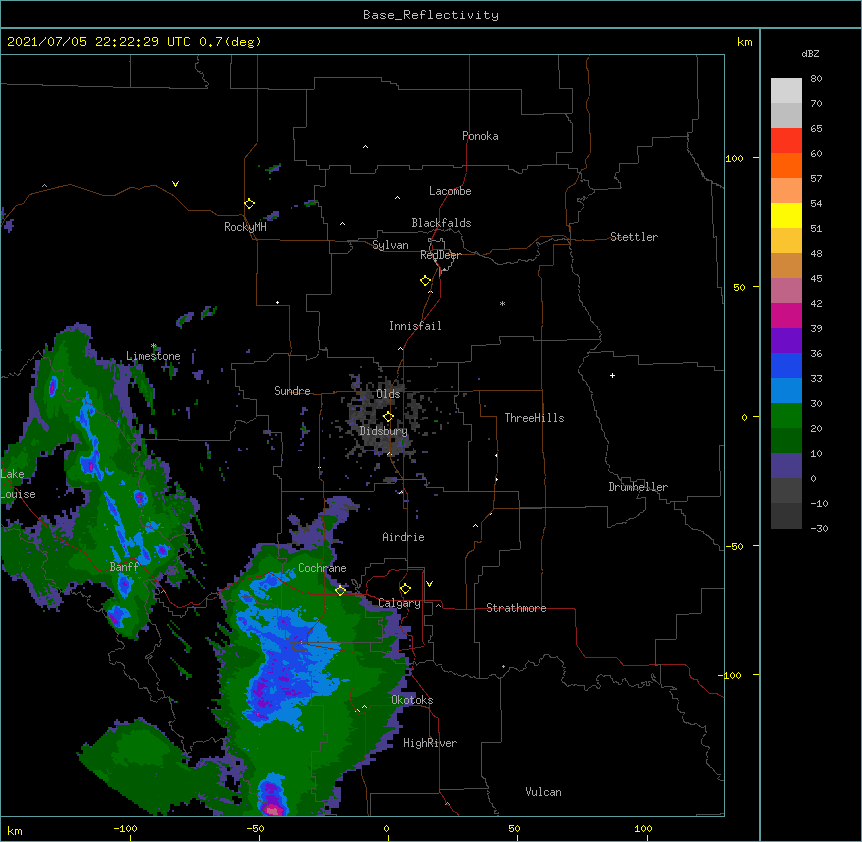
Task: Click the RockyMH label
Action: pyautogui.click(x=245, y=227)
